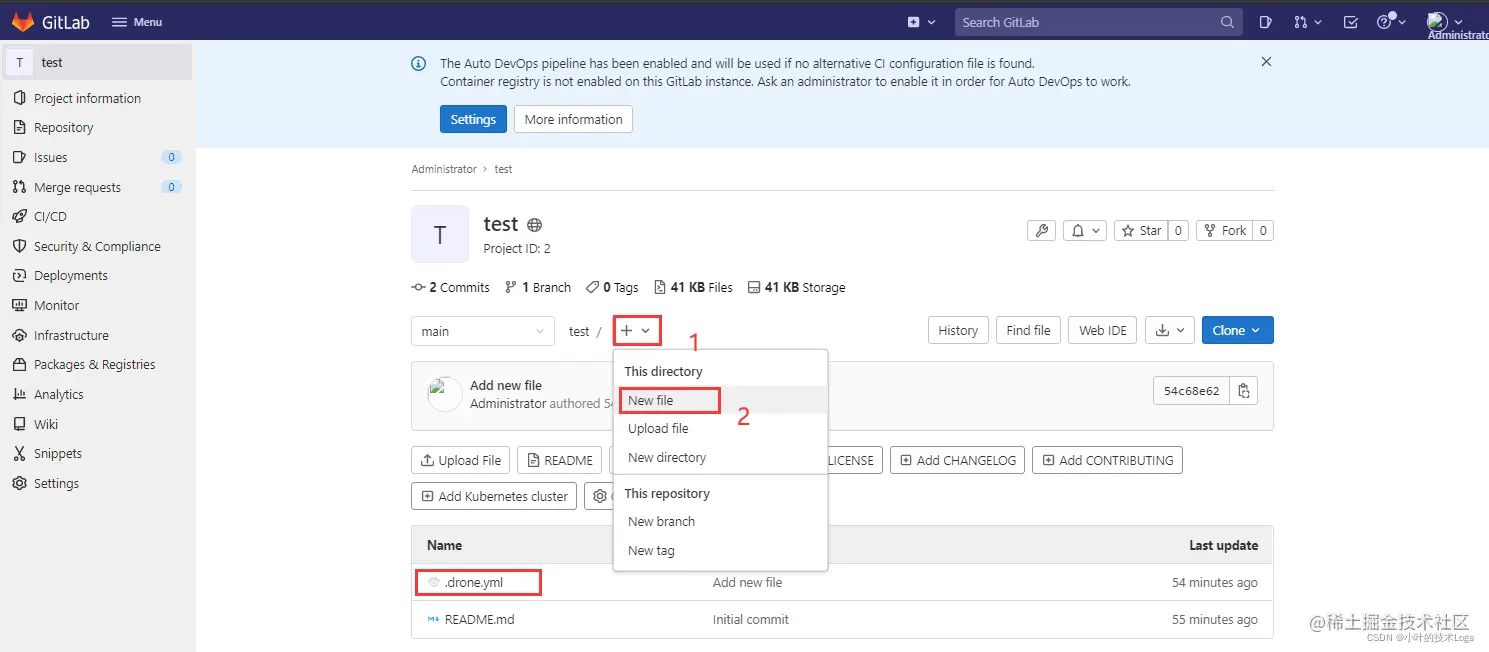Open the Initial commit message link
The height and width of the screenshot is (652, 1489).
point(751,619)
